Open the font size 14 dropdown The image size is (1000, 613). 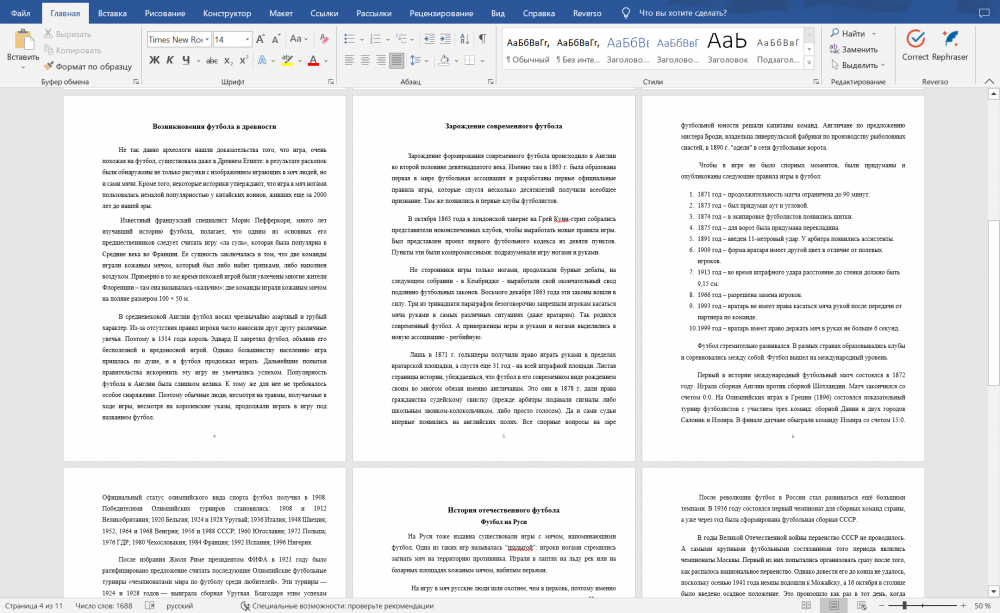[x=247, y=40]
